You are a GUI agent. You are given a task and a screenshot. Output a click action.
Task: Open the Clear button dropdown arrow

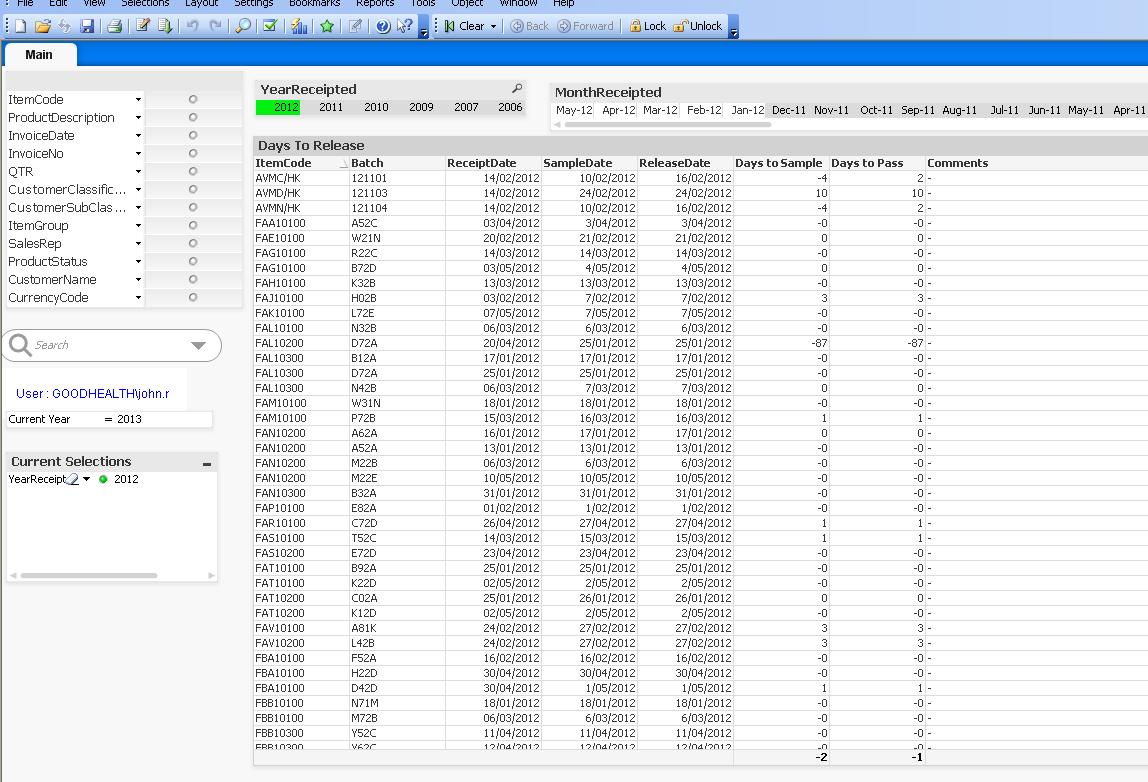[x=493, y=26]
